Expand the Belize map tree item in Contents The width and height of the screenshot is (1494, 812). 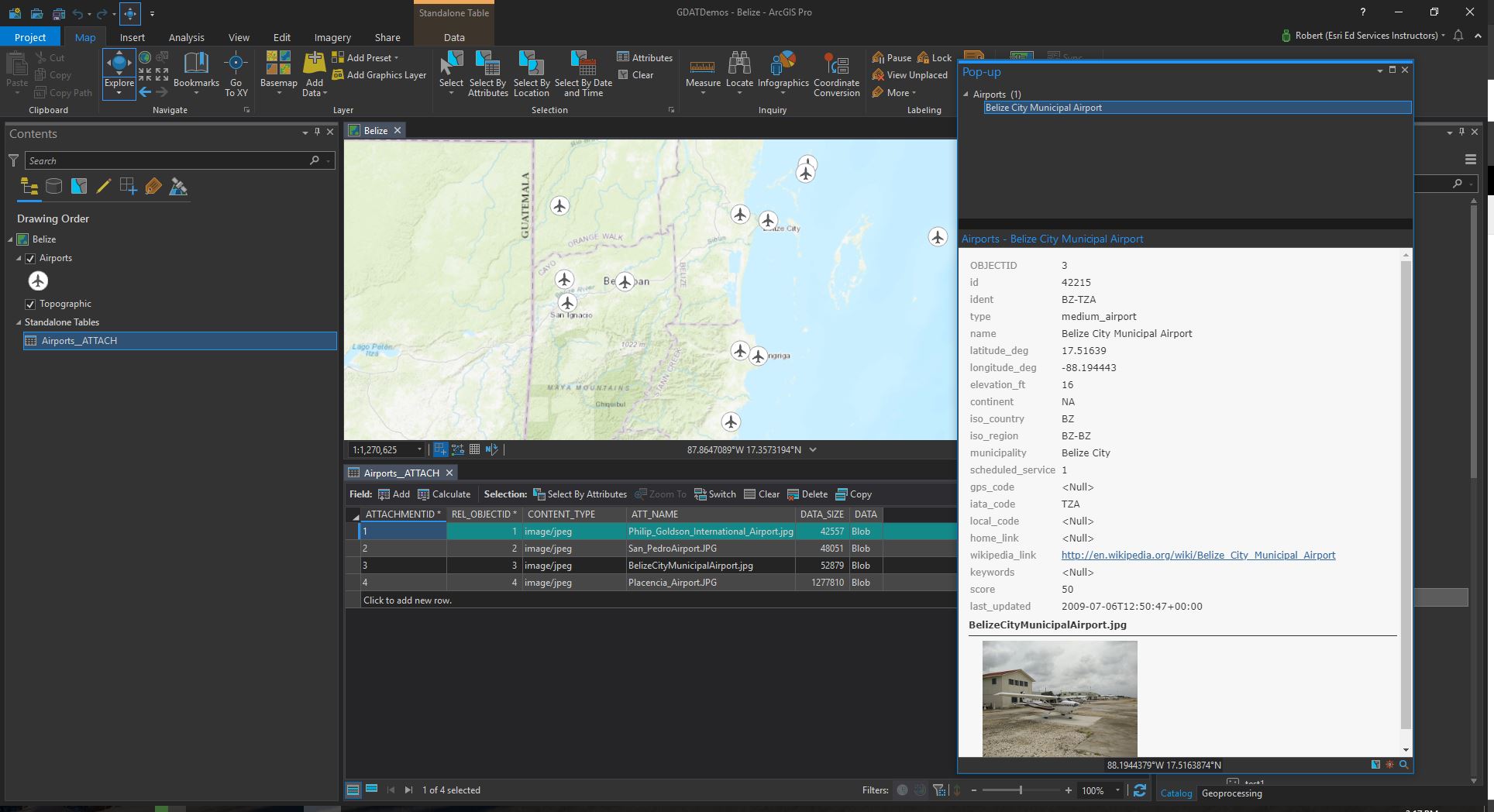10,239
